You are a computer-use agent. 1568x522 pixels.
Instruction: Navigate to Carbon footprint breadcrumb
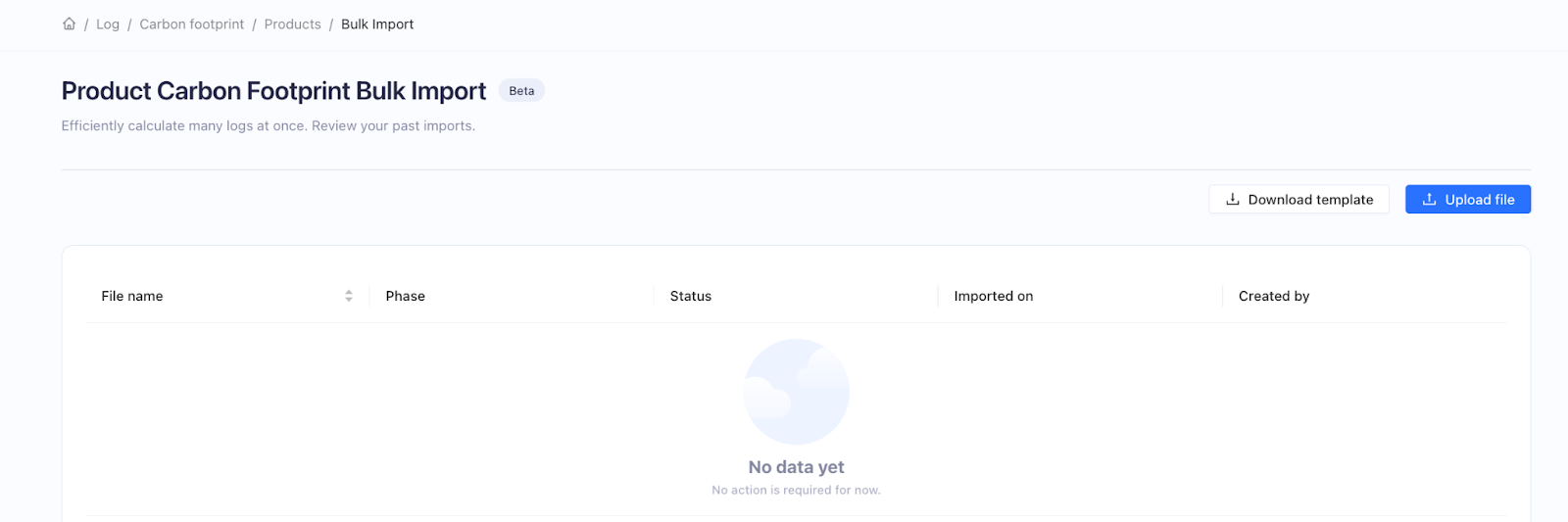(191, 24)
